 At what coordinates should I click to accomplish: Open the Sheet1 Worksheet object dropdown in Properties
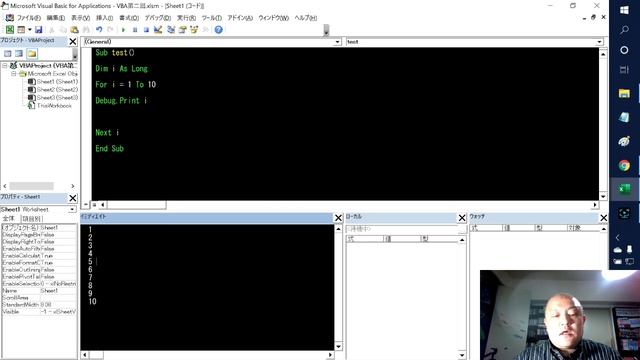(x=72, y=209)
